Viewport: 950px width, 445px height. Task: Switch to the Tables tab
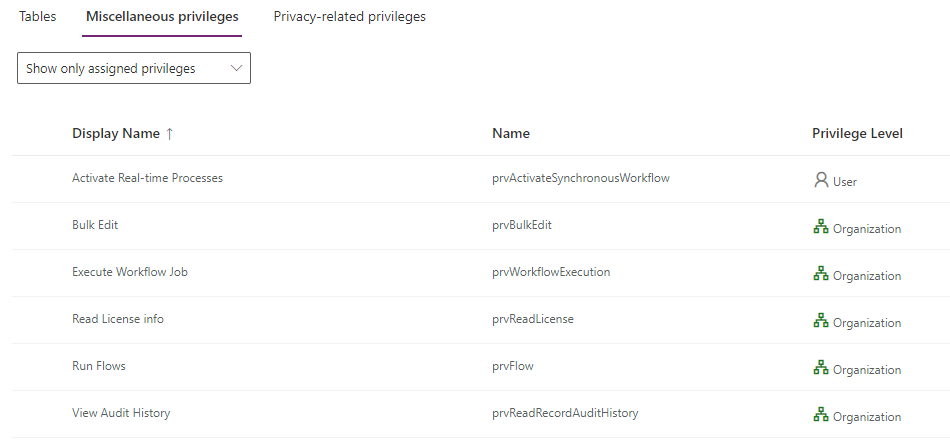[x=37, y=17]
